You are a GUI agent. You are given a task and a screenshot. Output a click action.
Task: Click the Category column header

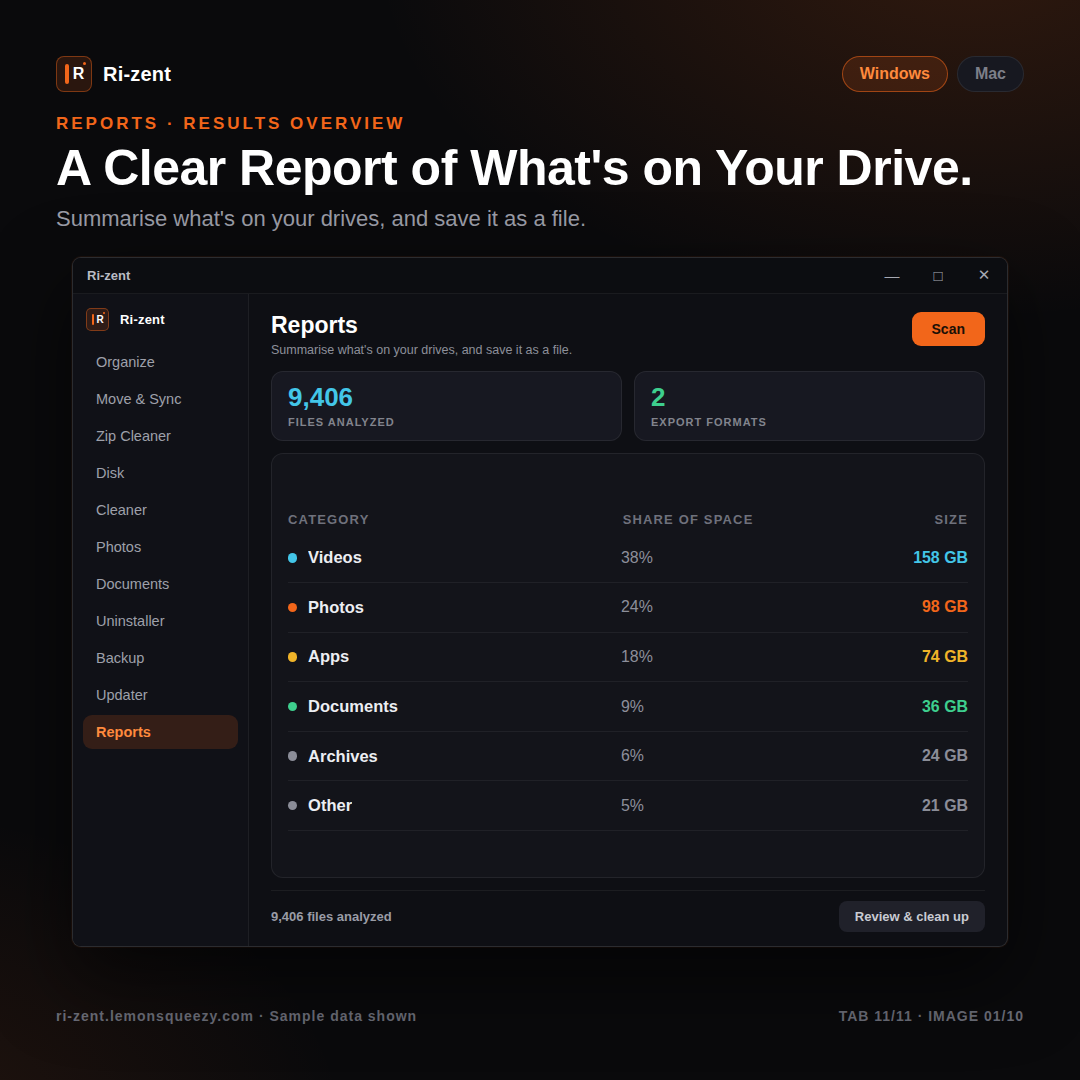click(329, 520)
